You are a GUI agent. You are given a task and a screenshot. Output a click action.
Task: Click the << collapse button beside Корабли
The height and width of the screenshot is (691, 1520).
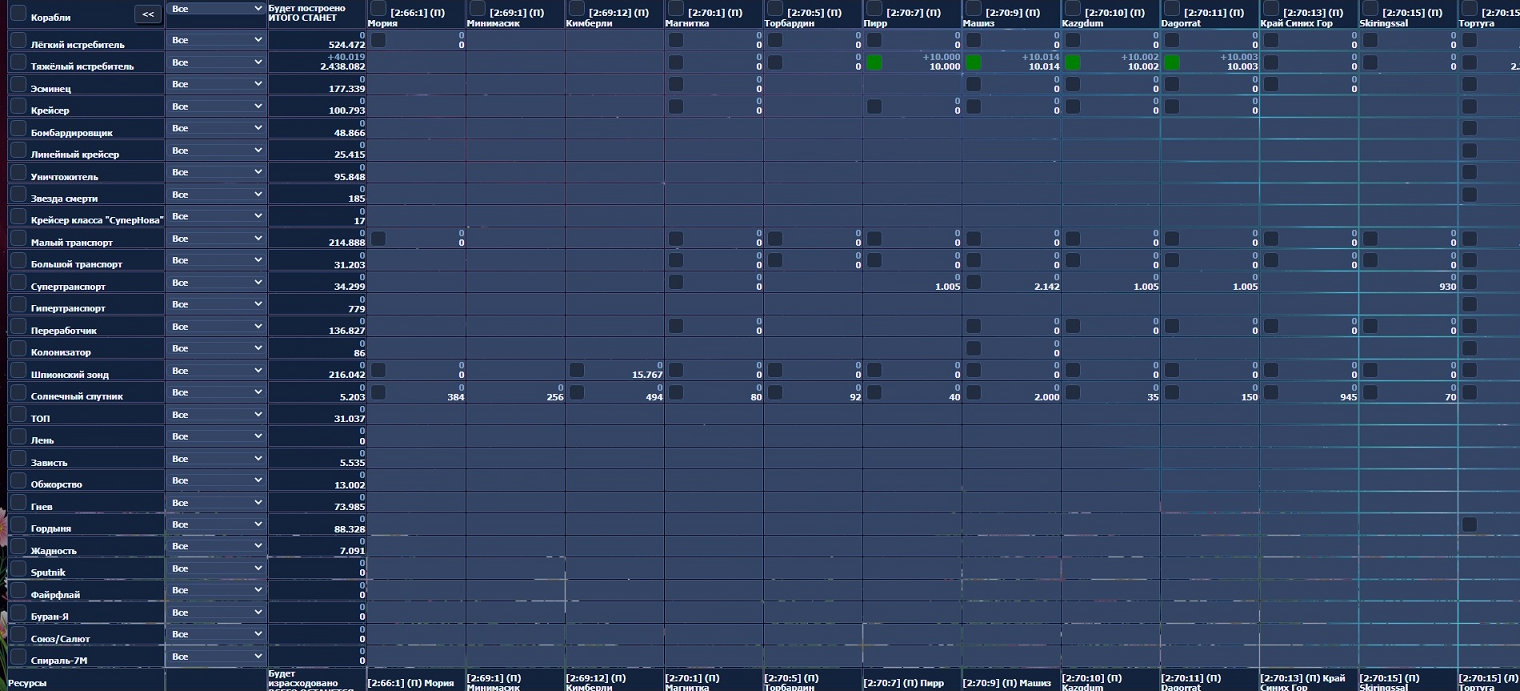point(148,14)
